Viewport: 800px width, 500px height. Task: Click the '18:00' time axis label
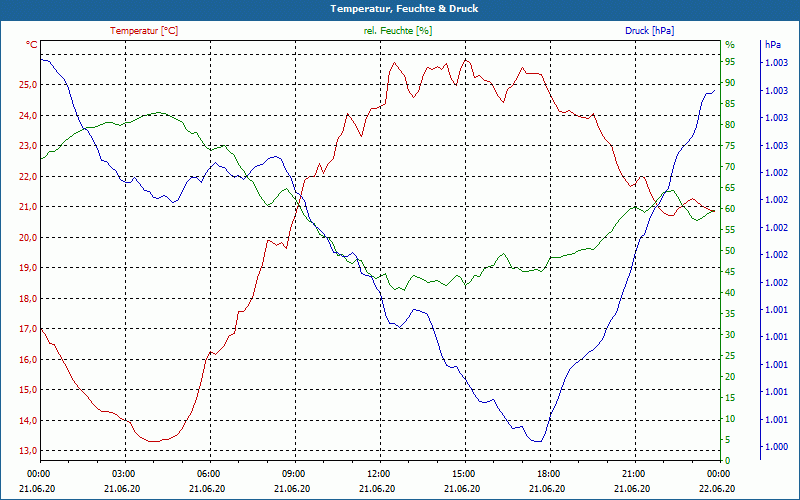[x=547, y=473]
